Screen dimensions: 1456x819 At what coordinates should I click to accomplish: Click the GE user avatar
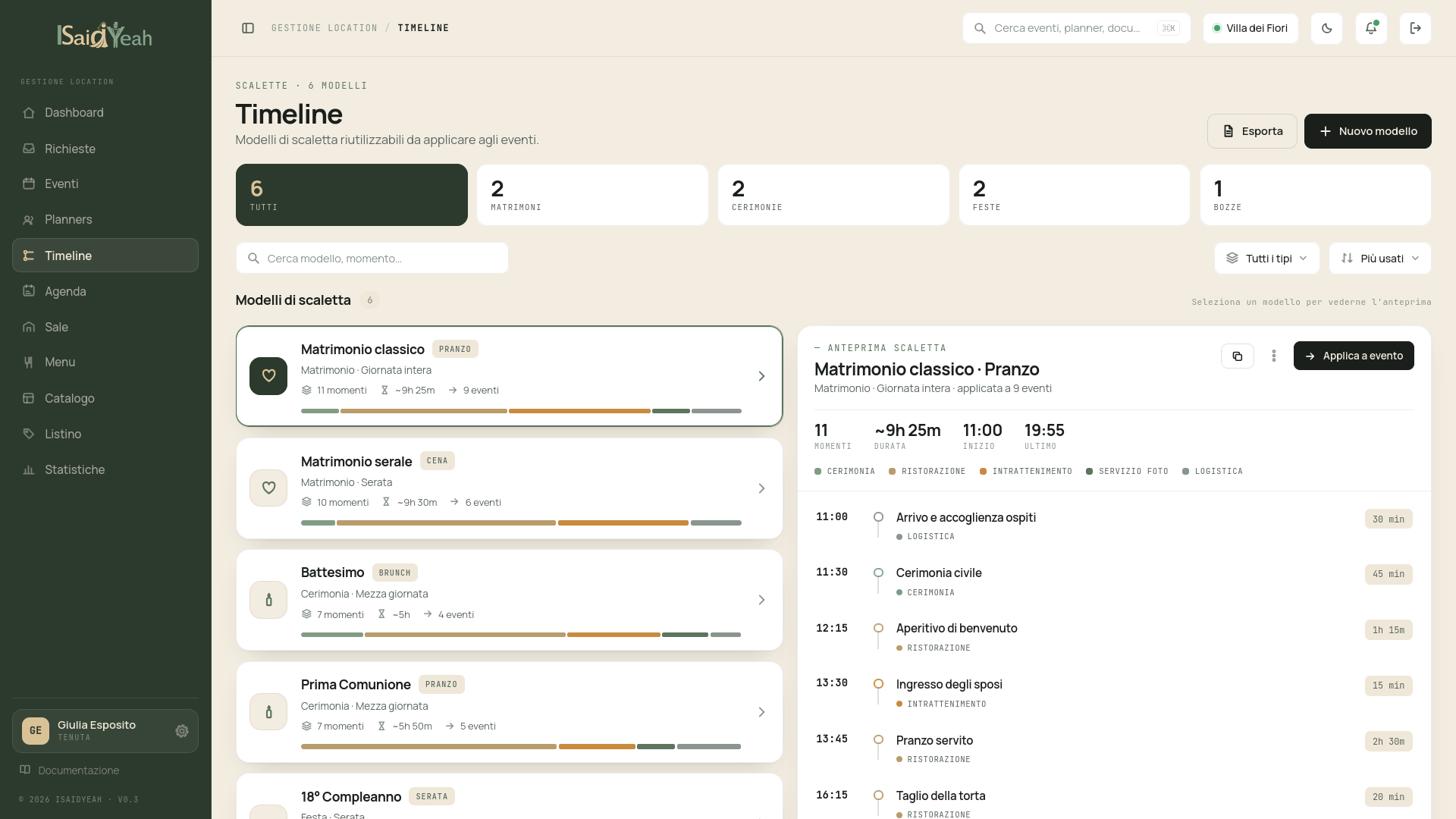click(36, 731)
